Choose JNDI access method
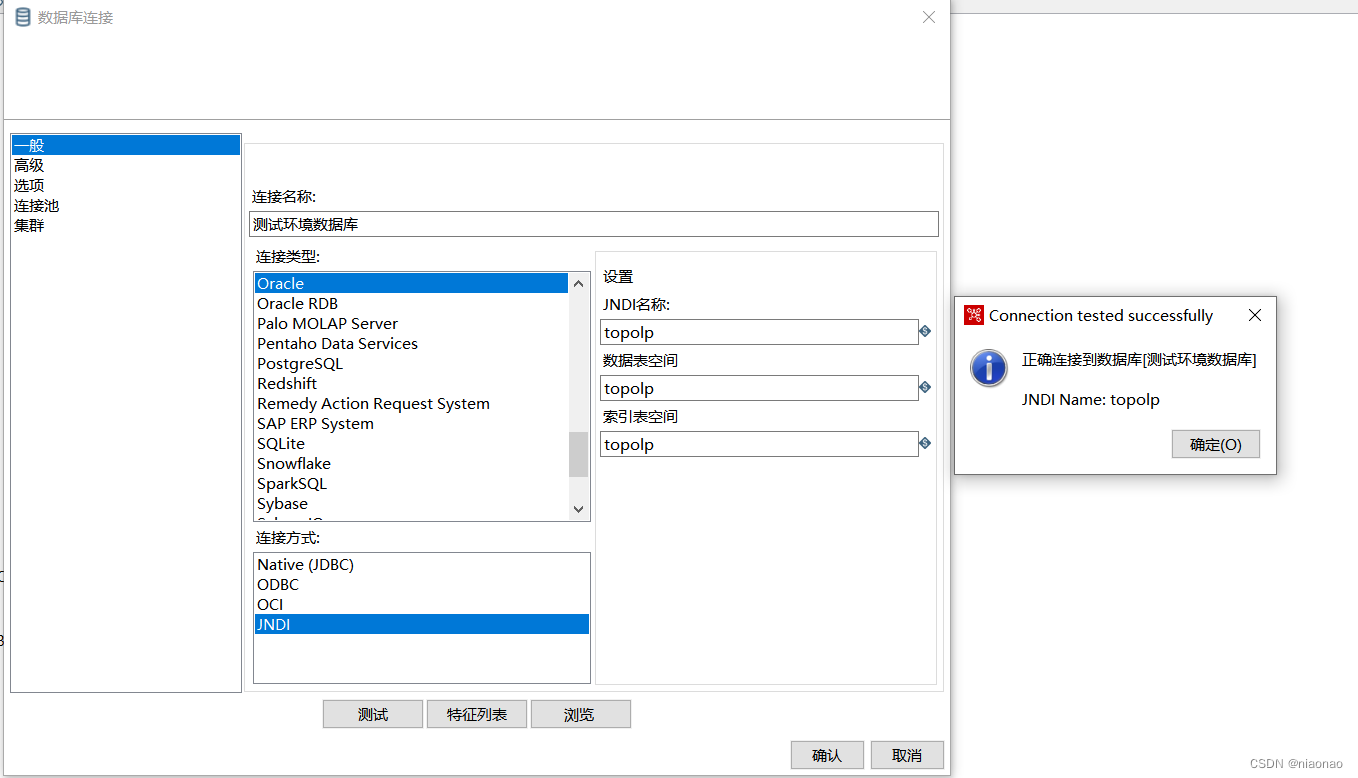This screenshot has width=1358, height=778. coord(422,624)
